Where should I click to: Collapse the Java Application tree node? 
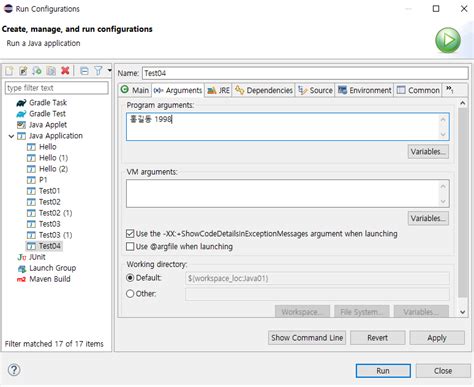(x=11, y=136)
